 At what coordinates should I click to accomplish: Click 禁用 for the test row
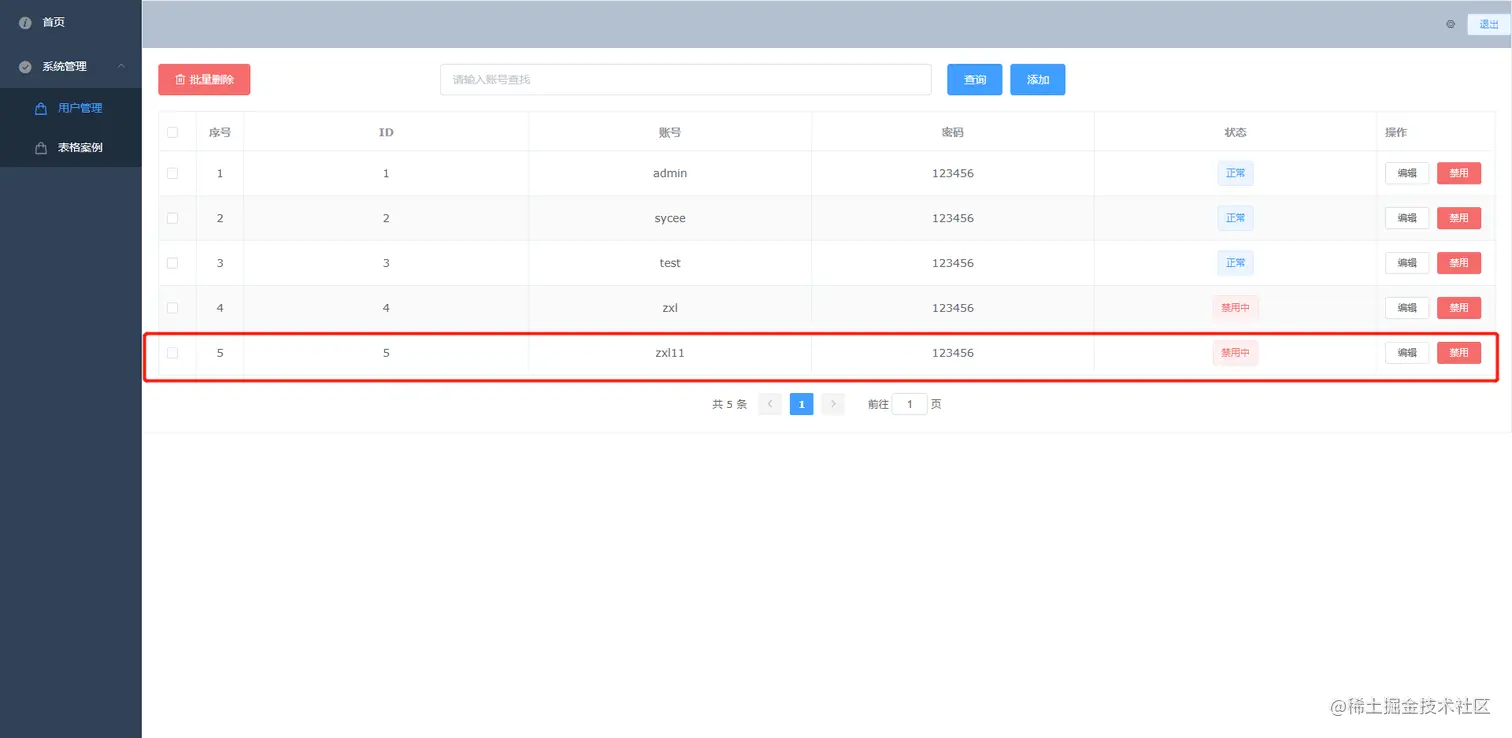tap(1459, 263)
